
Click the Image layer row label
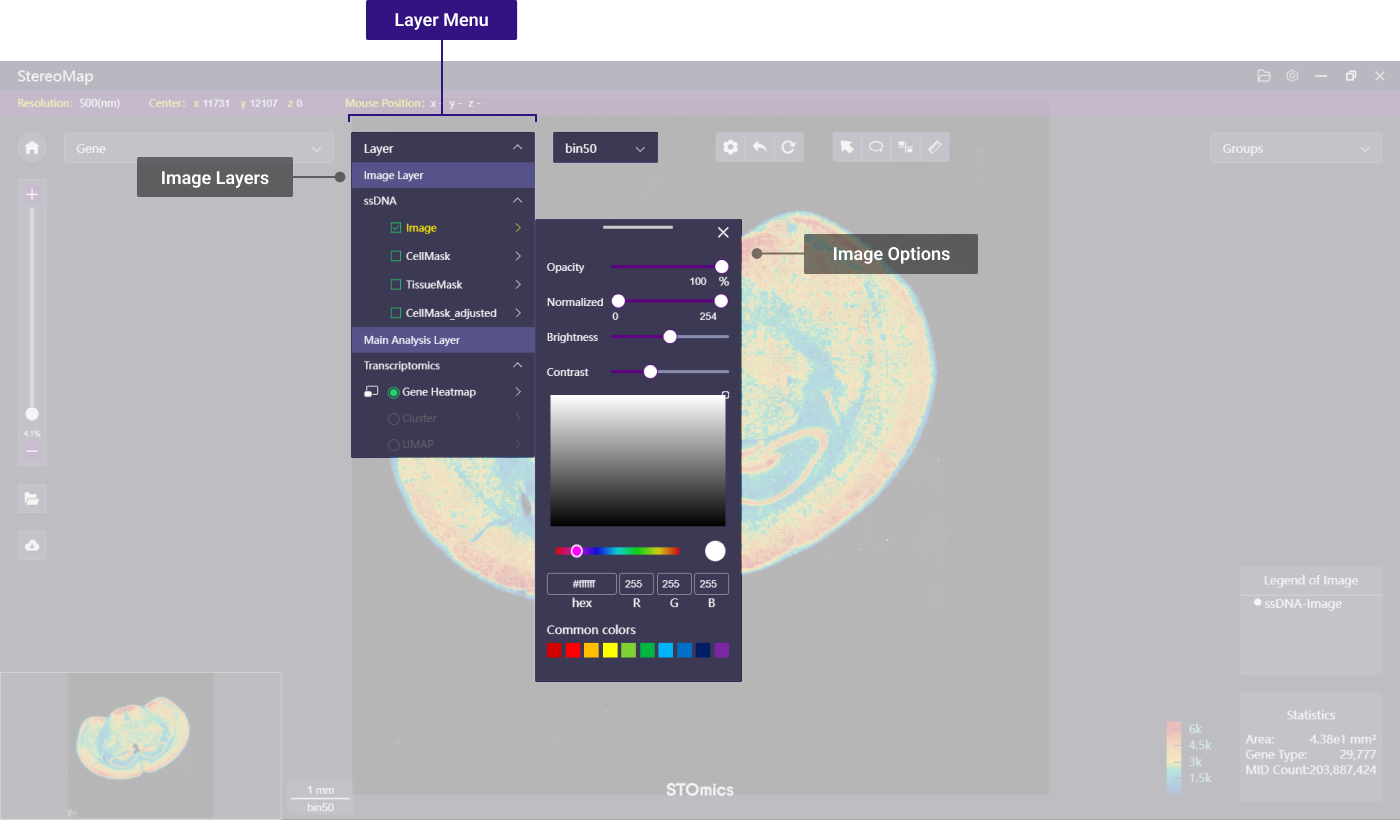point(421,228)
